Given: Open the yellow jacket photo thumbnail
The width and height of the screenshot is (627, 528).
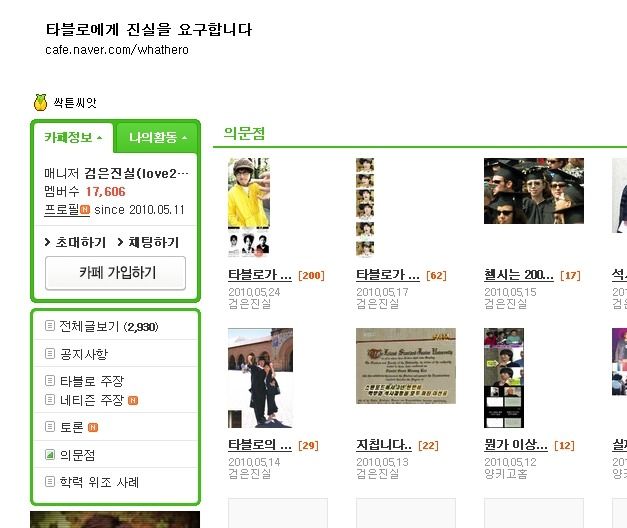Looking at the screenshot, I should [249, 207].
